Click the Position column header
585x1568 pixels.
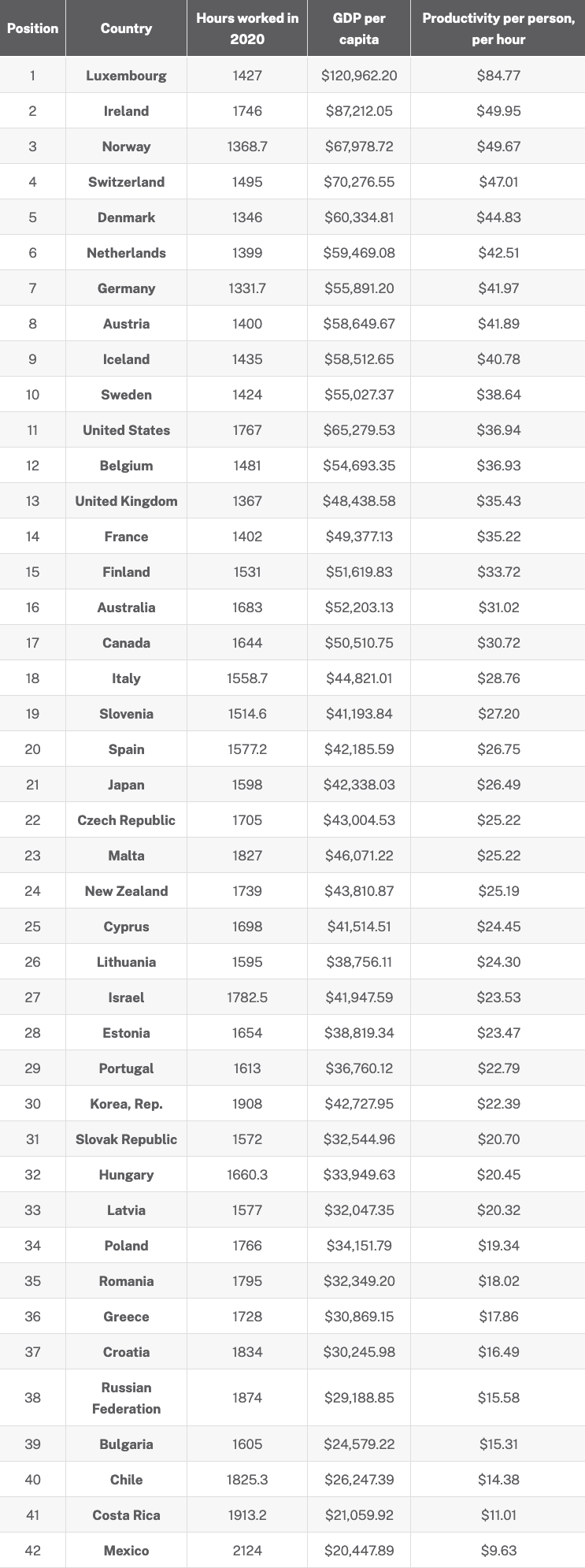coord(32,28)
